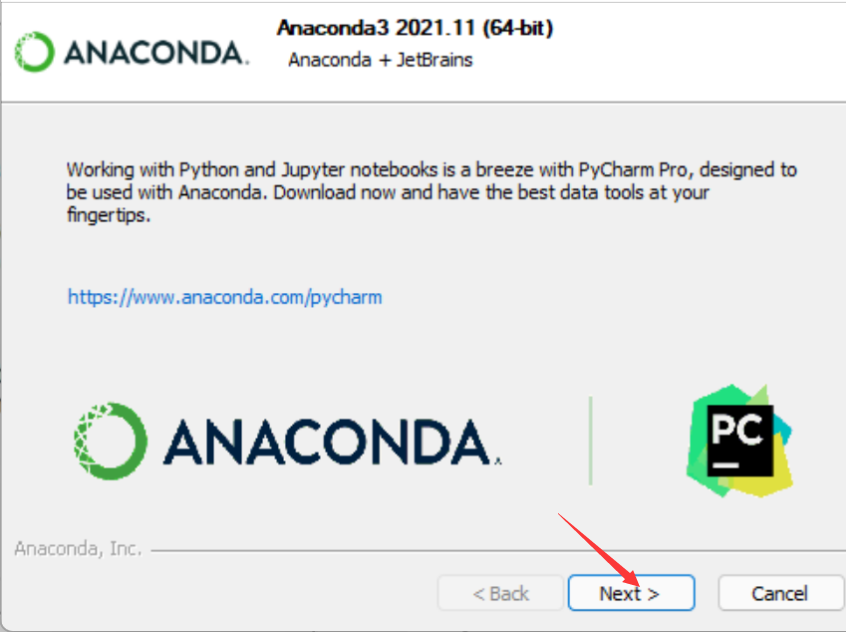
Task: Click the small ANACONDA wordmark in the header
Action: pyautogui.click(x=156, y=53)
